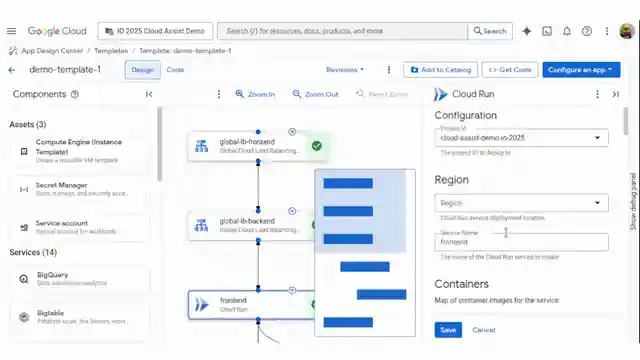Click the plus connector above frontend node
Viewport: 640px width, 360px height.
[x=292, y=290]
